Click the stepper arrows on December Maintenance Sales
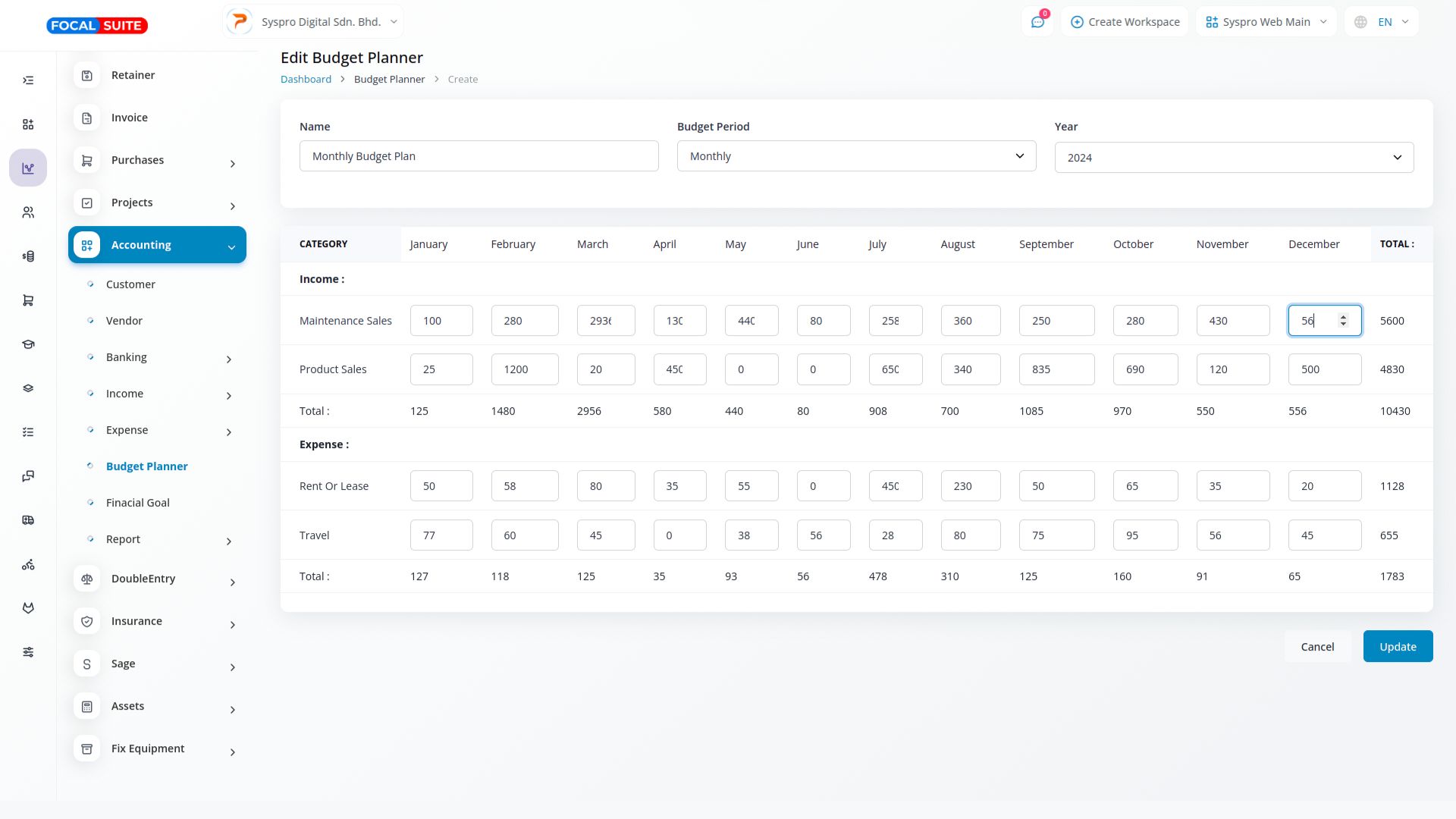 [1343, 321]
